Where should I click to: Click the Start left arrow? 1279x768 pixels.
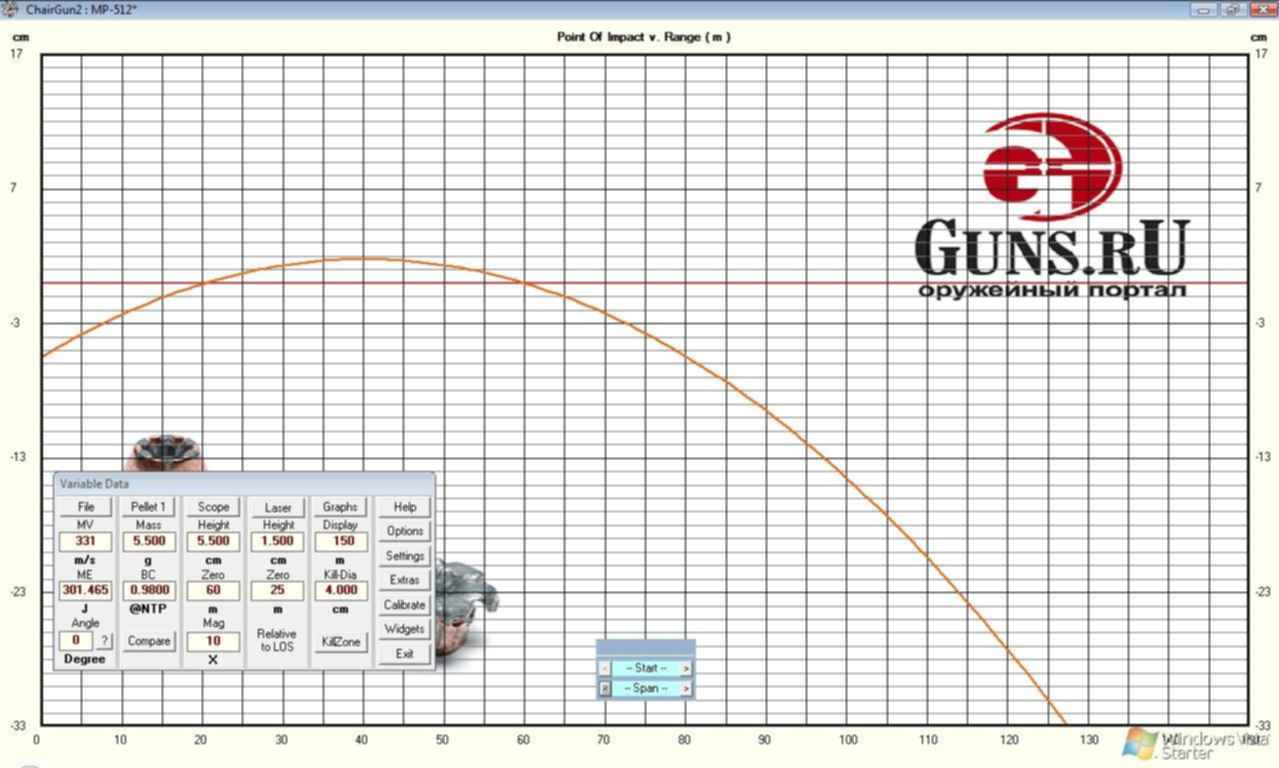pyautogui.click(x=604, y=668)
